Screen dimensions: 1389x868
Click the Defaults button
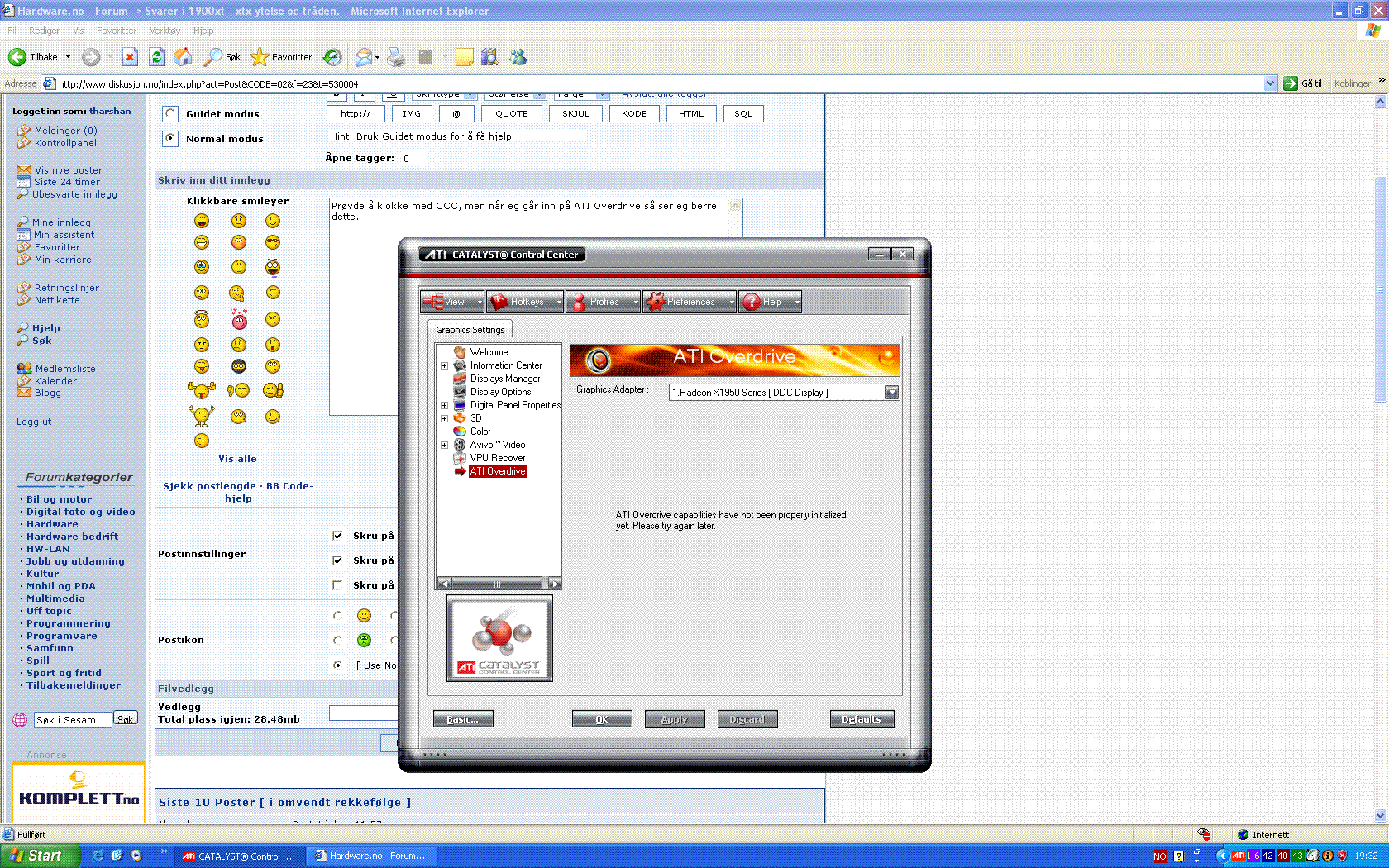(862, 719)
